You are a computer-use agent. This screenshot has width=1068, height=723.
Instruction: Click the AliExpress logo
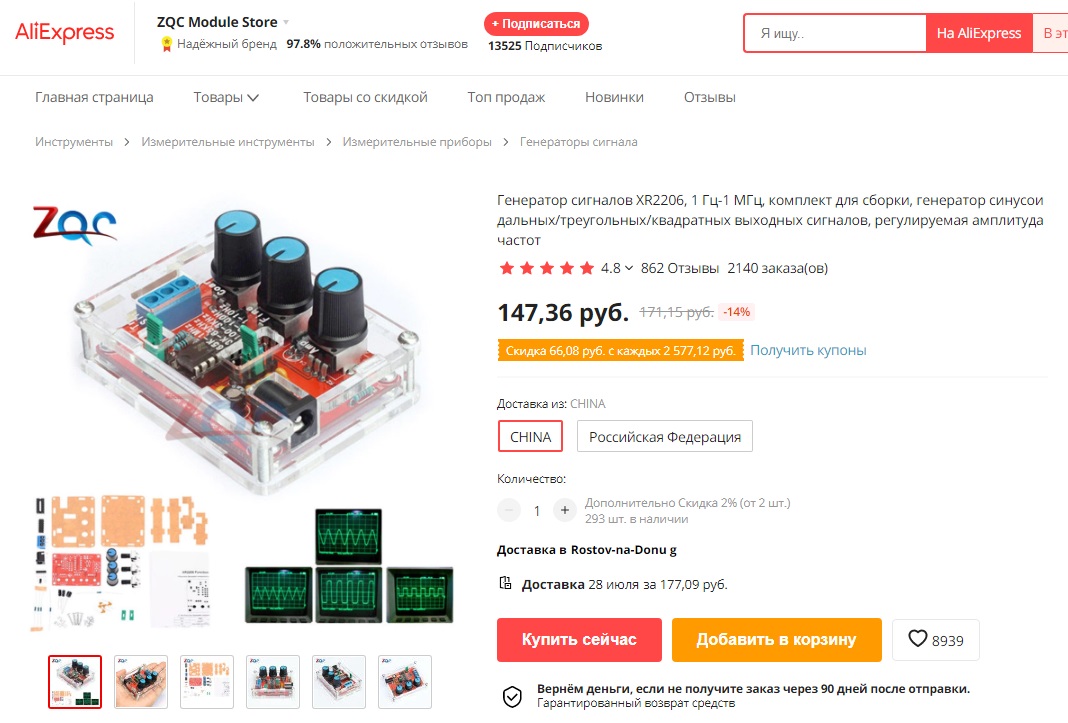65,32
